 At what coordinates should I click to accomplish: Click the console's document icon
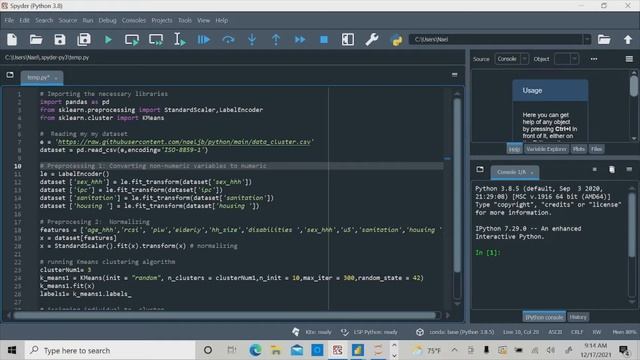coord(612,169)
